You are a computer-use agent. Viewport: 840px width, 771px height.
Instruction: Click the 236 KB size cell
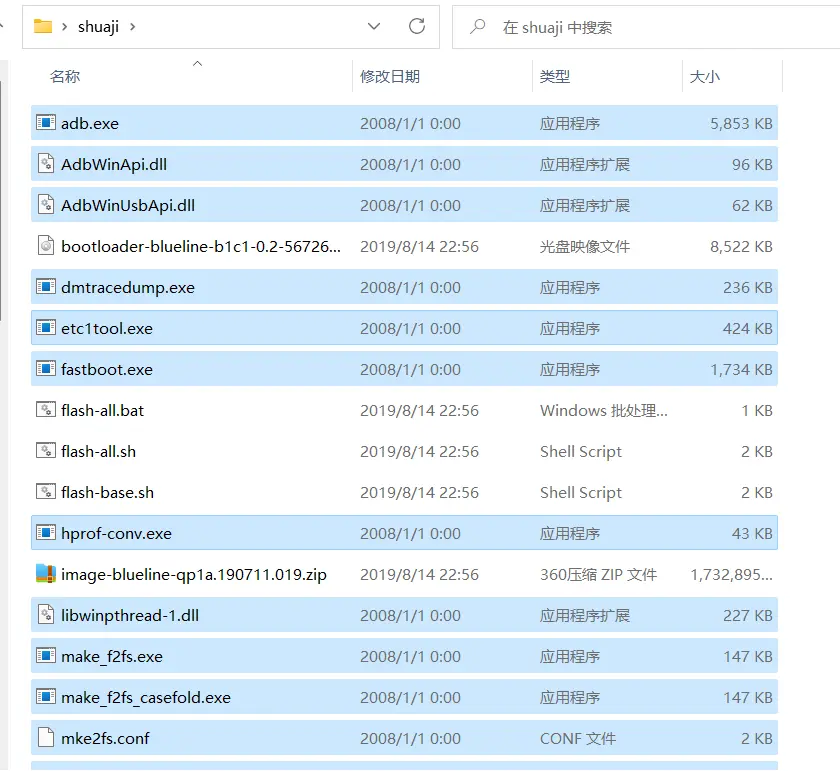point(748,287)
